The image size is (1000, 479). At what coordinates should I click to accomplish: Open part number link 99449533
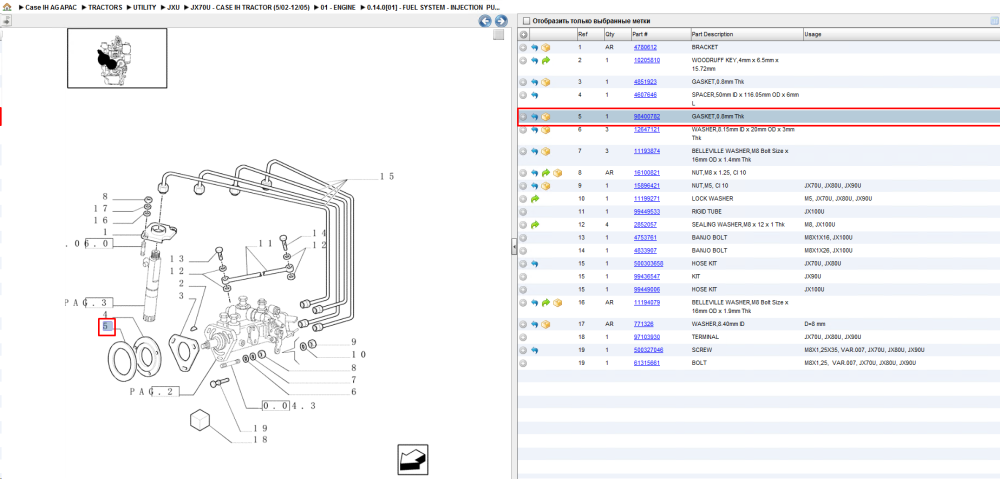(646, 212)
